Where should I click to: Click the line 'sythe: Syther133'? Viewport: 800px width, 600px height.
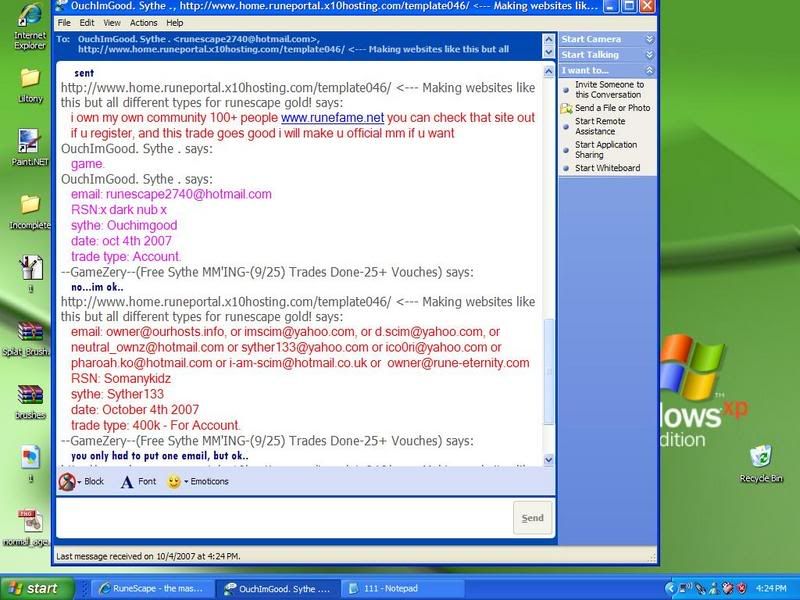coord(117,394)
